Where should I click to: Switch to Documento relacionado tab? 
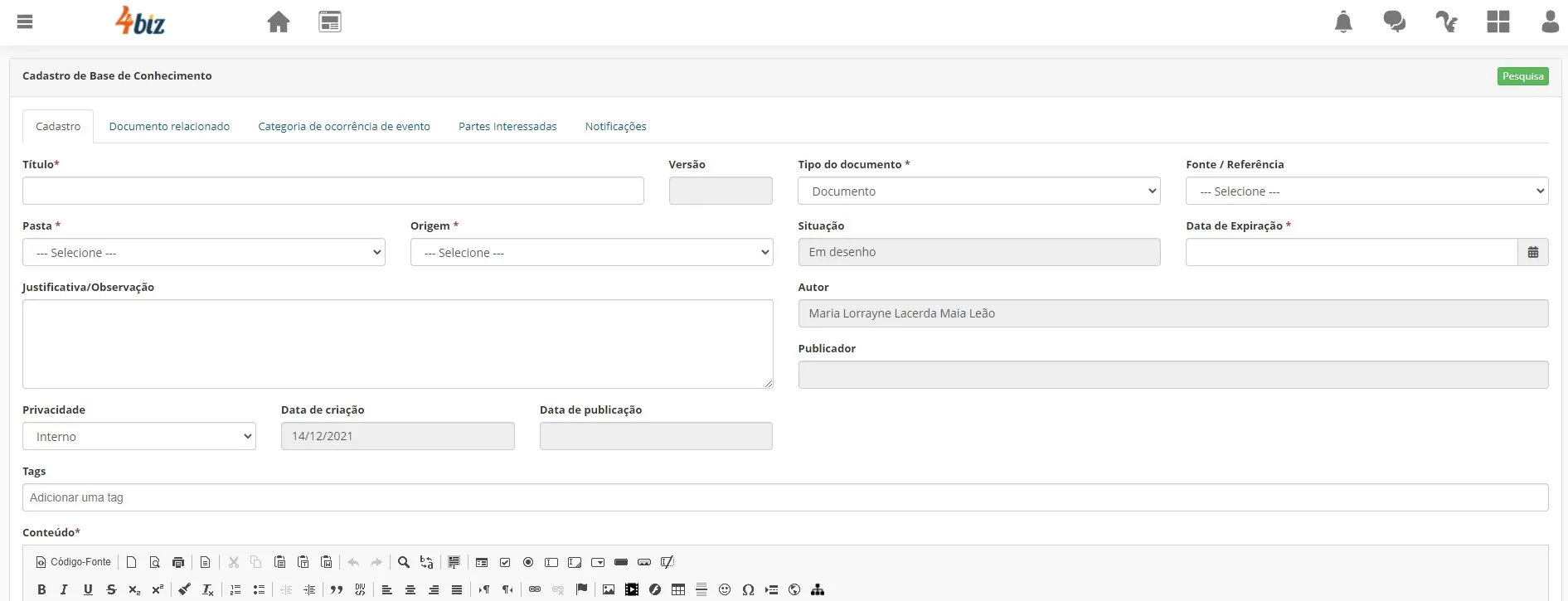click(169, 126)
